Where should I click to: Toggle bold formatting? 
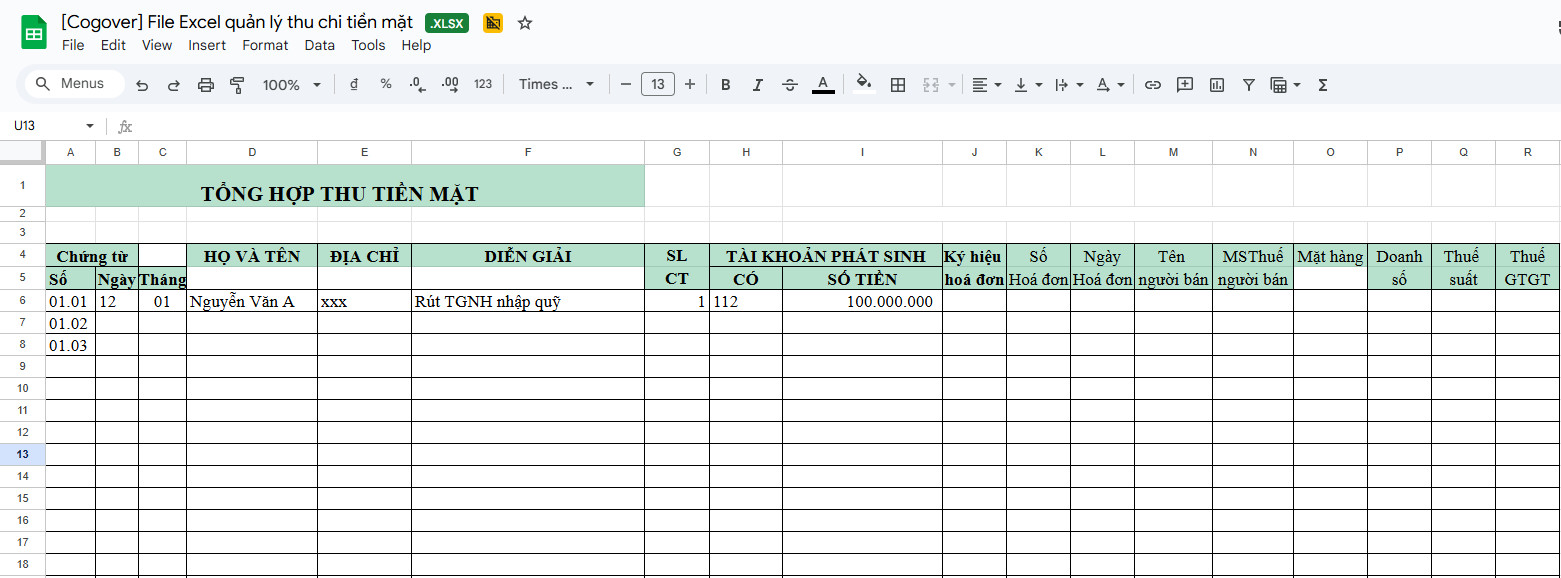[x=726, y=85]
